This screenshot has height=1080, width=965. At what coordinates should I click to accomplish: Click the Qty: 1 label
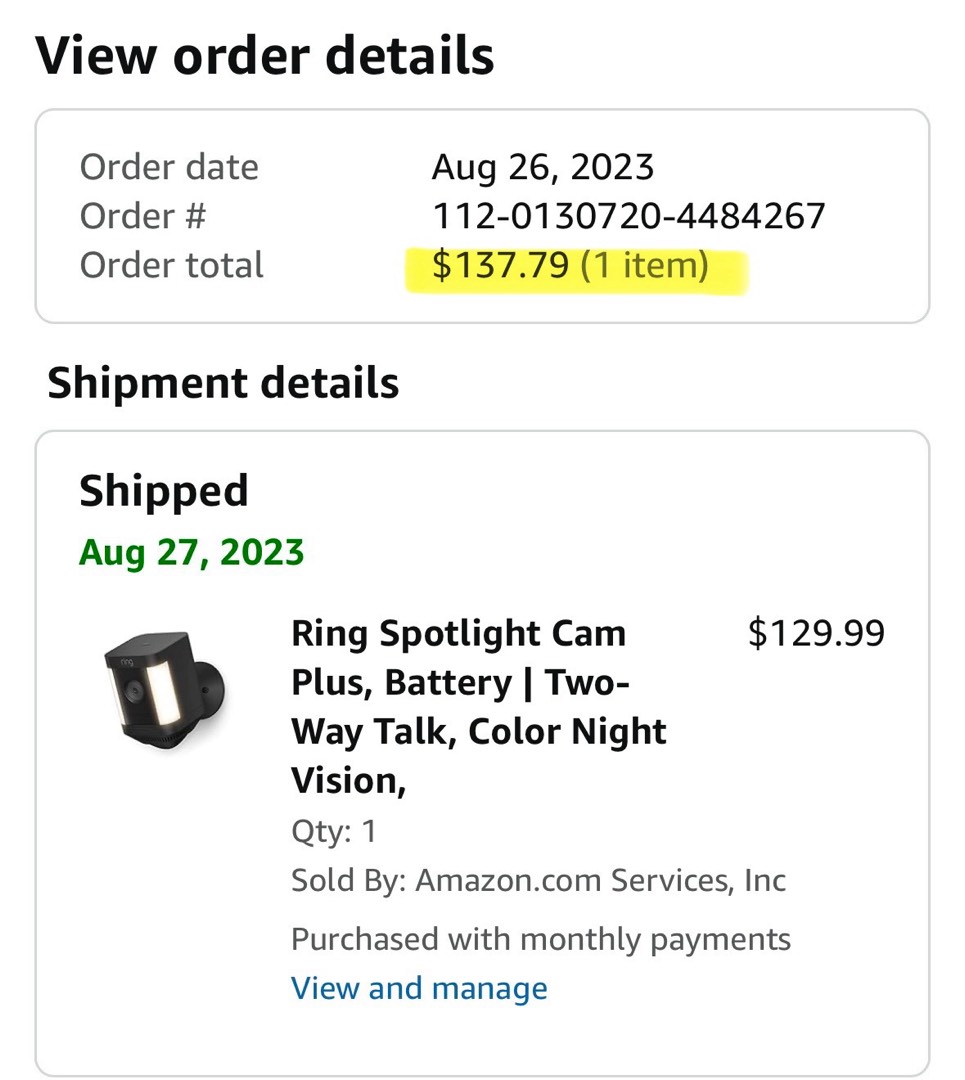point(334,831)
